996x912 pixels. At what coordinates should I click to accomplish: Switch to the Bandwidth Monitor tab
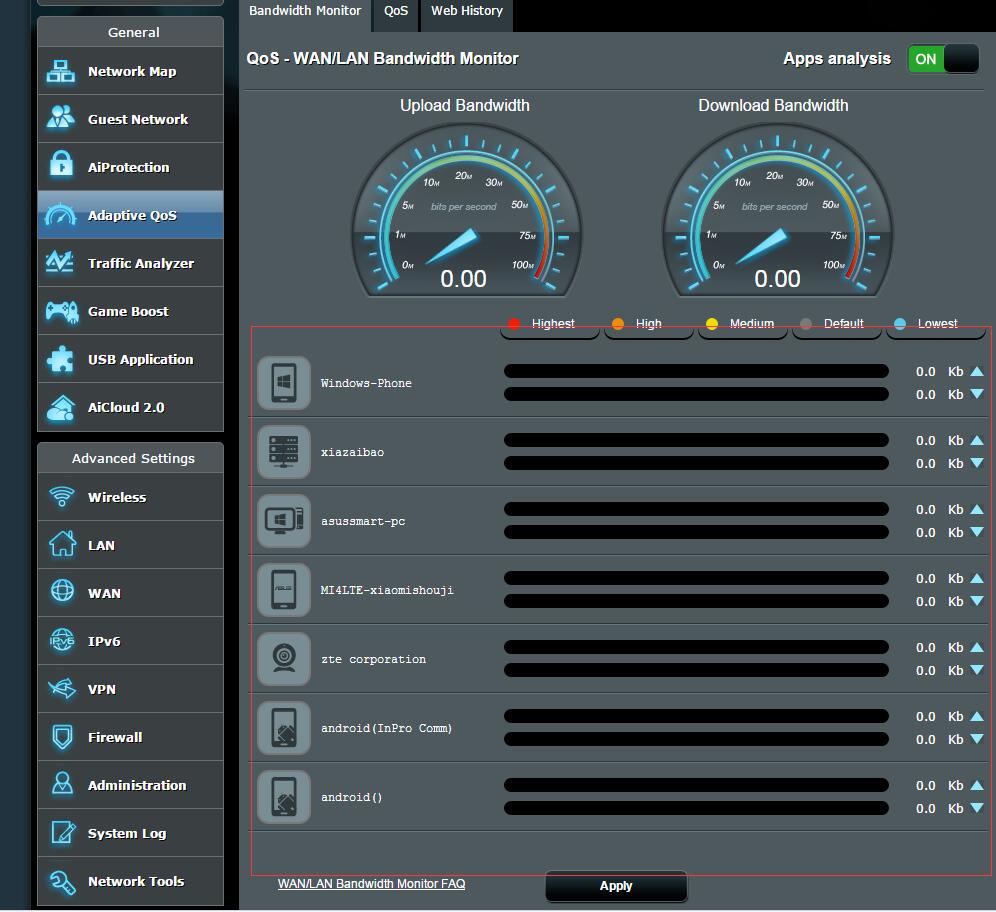tap(305, 11)
